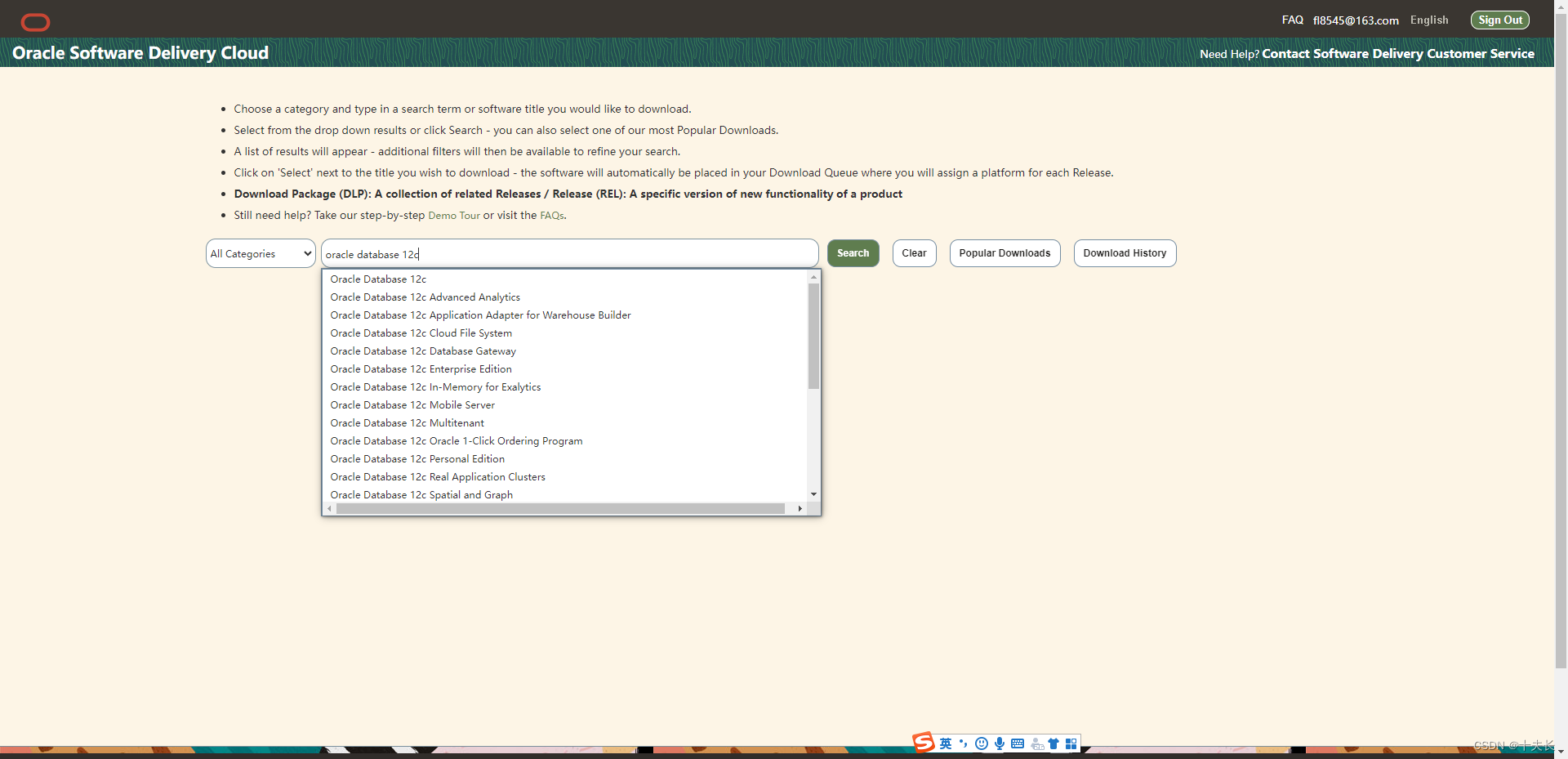This screenshot has height=759, width=1568.
Task: Click the horizontal scrollbar thumb under the suggestions
Action: coord(560,508)
